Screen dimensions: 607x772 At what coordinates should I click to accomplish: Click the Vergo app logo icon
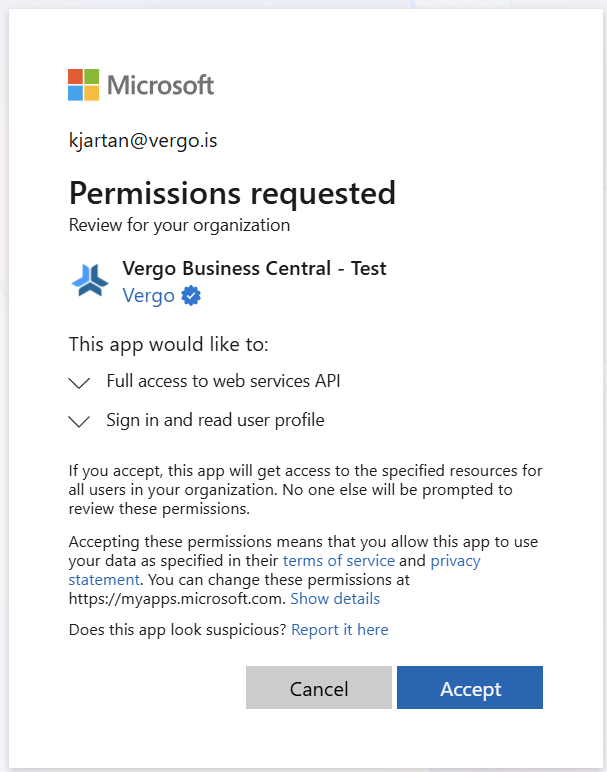coord(90,281)
